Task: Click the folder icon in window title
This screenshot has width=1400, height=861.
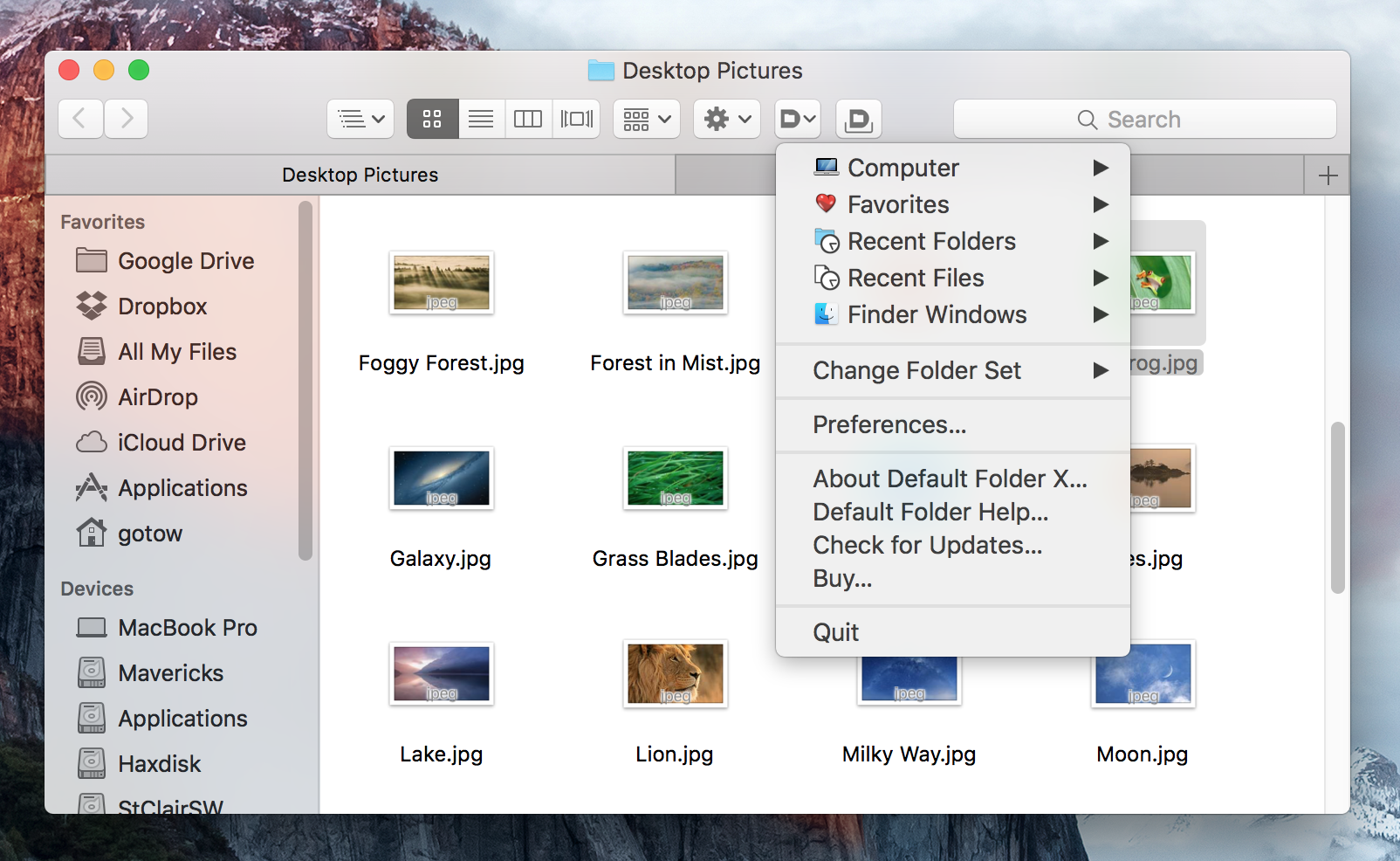Action: pos(600,71)
